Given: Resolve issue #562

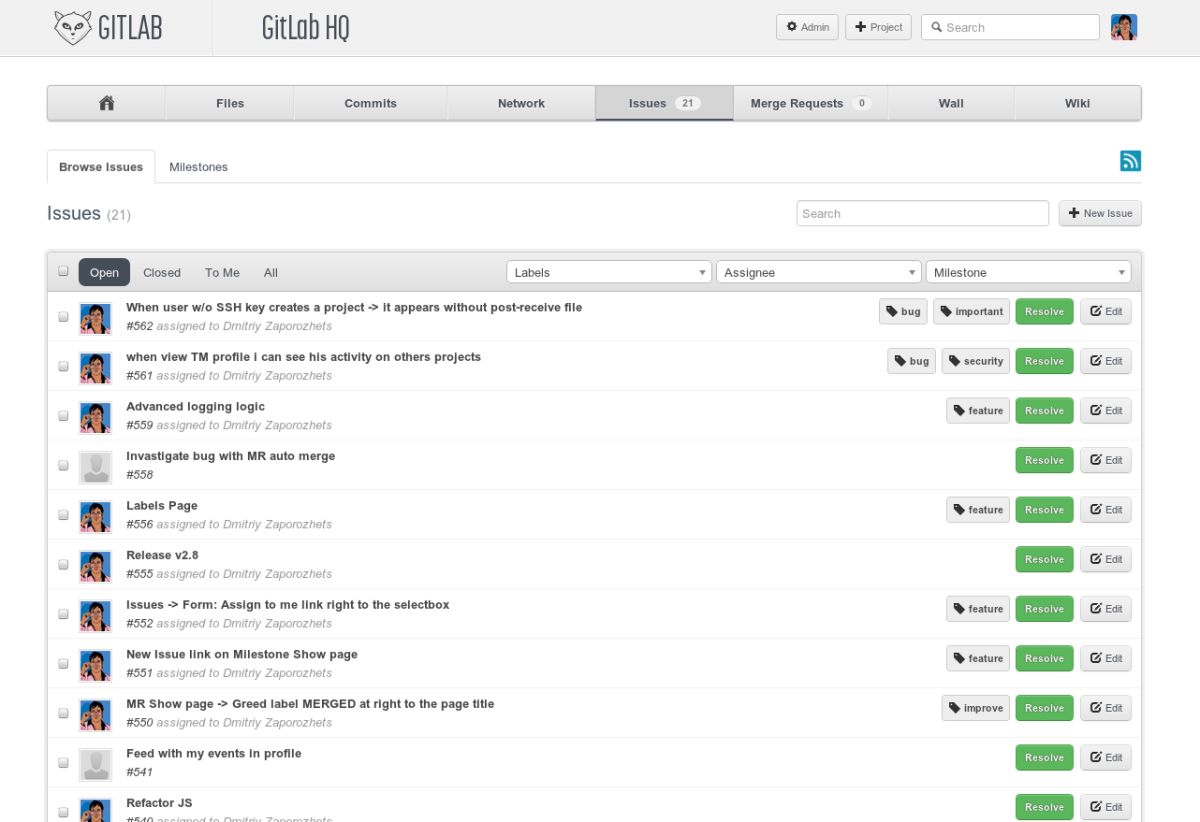Looking at the screenshot, I should [1044, 311].
